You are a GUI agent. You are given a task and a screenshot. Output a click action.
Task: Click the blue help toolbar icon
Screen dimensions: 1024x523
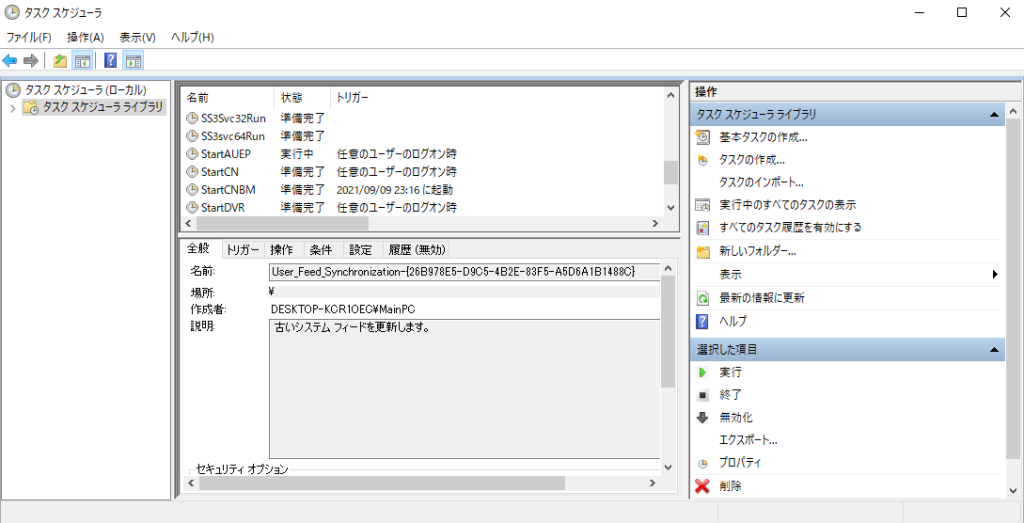pos(110,61)
